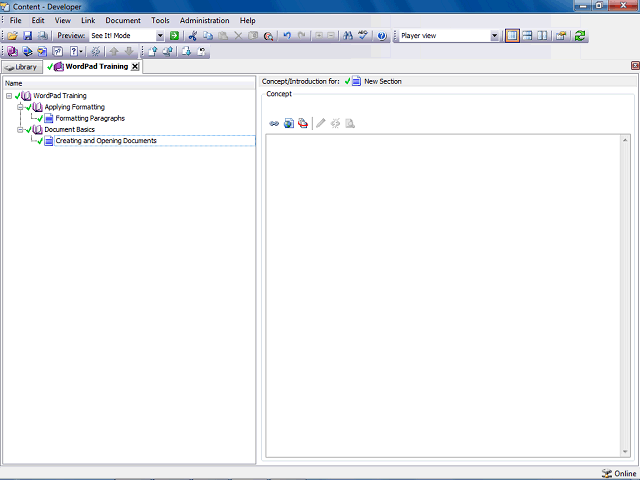Toggle the single-pane layout button
The width and height of the screenshot is (640, 480).
coord(512,36)
